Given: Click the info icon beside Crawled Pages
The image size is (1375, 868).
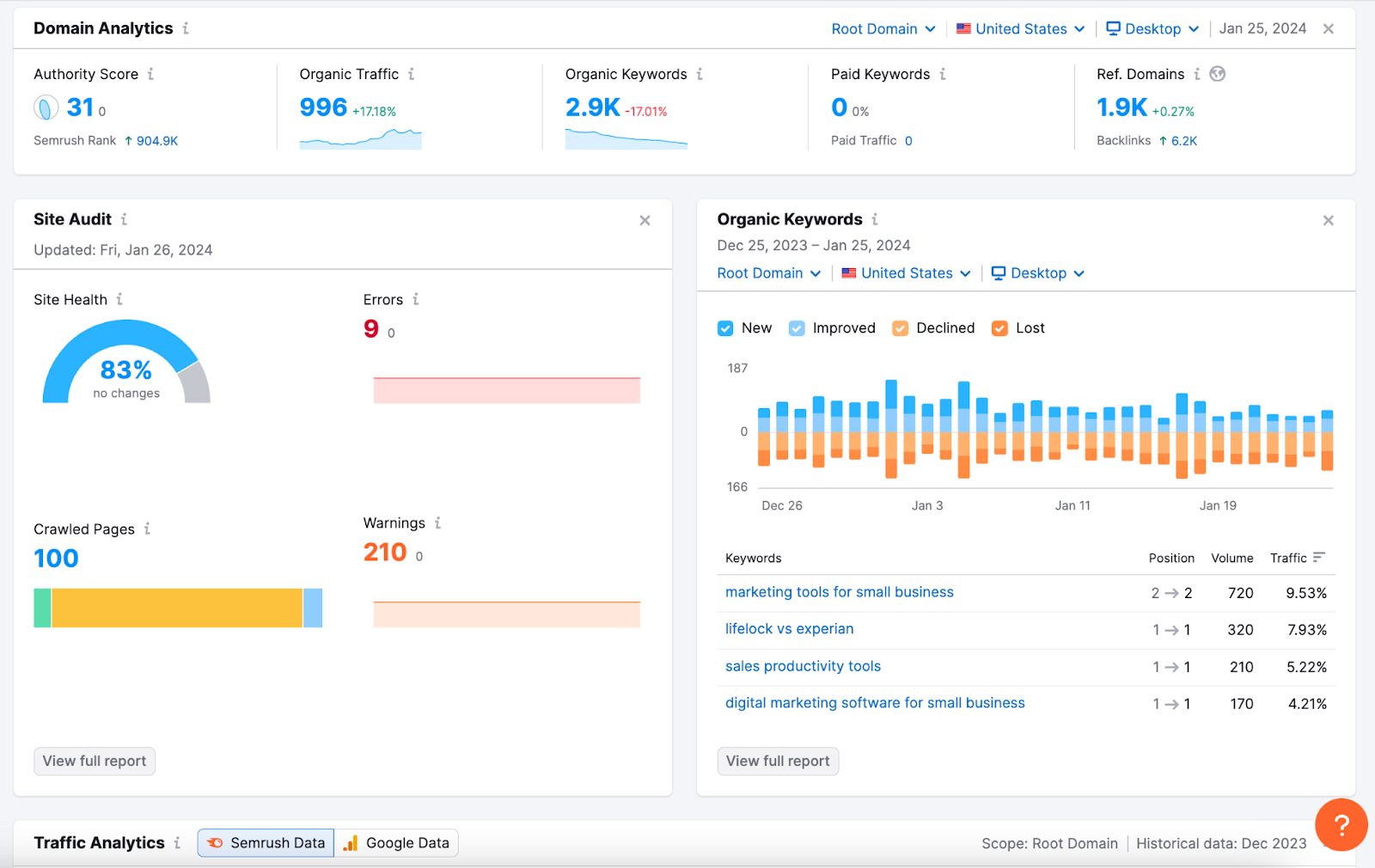Looking at the screenshot, I should [x=147, y=529].
